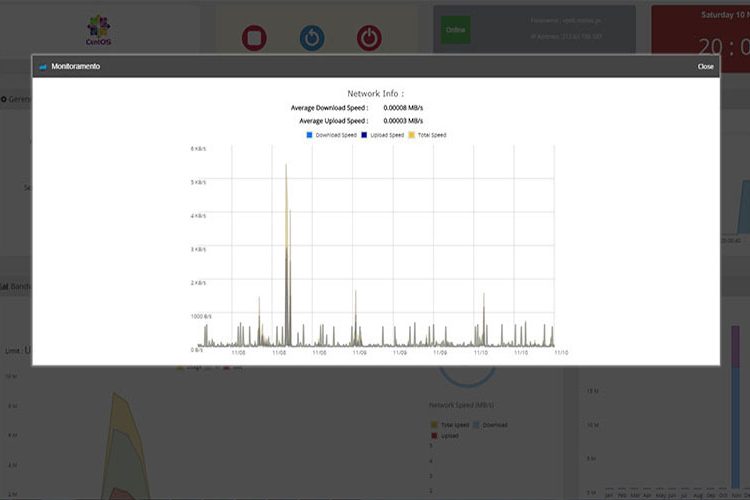Click the Monitoramento chart icon in title bar
Image resolution: width=750 pixels, height=500 pixels.
tap(43, 67)
